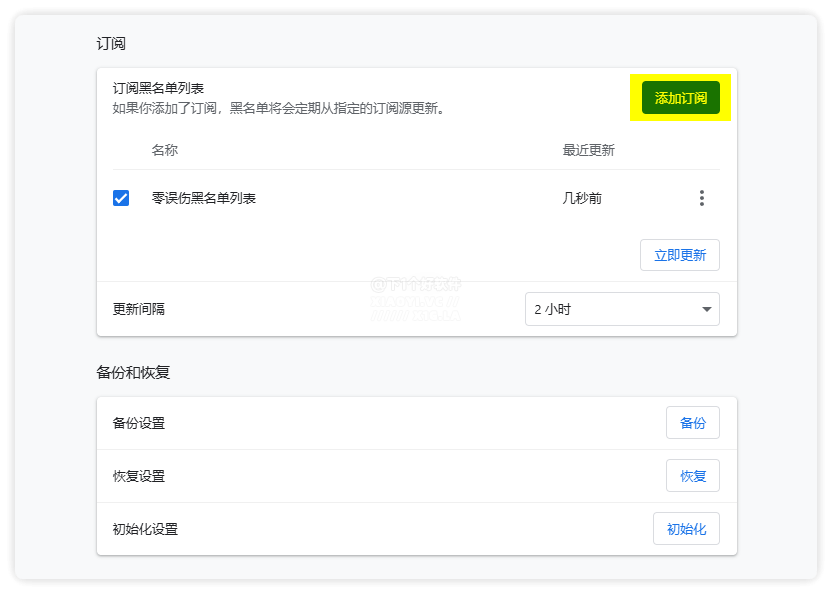Click the 名称 column header
Image resolution: width=832 pixels, height=594 pixels.
pyautogui.click(x=164, y=150)
